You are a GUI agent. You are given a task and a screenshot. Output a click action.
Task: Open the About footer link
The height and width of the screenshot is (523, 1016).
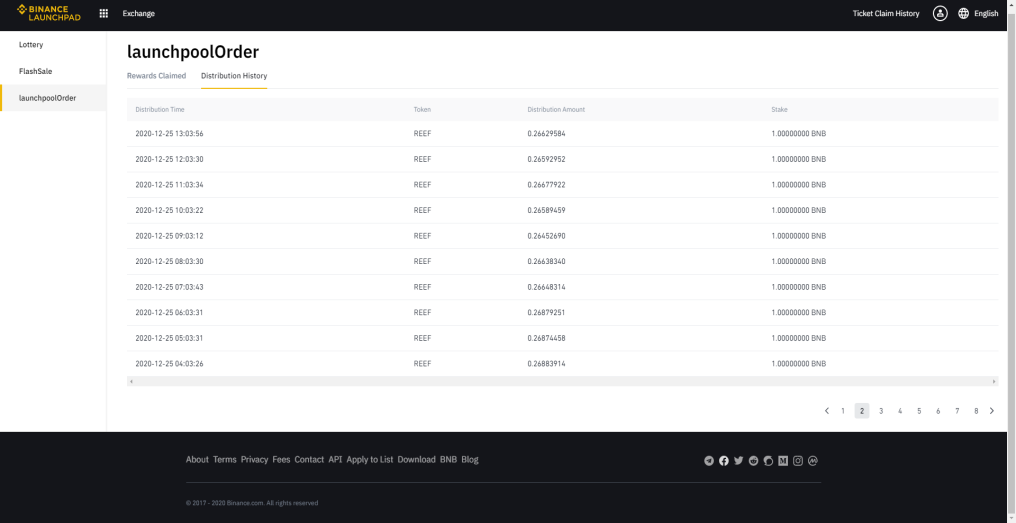(197, 459)
